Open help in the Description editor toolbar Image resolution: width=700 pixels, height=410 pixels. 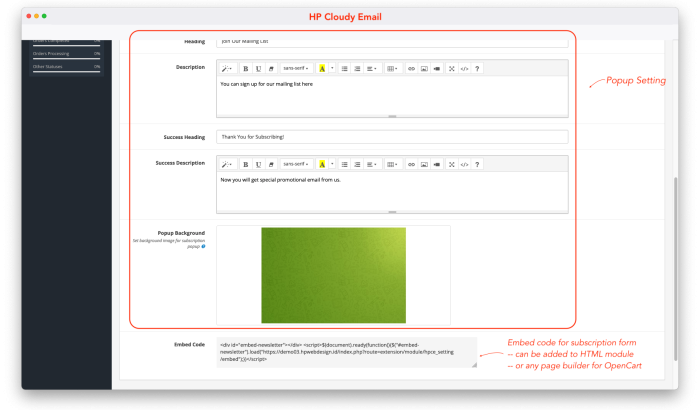tap(477, 68)
